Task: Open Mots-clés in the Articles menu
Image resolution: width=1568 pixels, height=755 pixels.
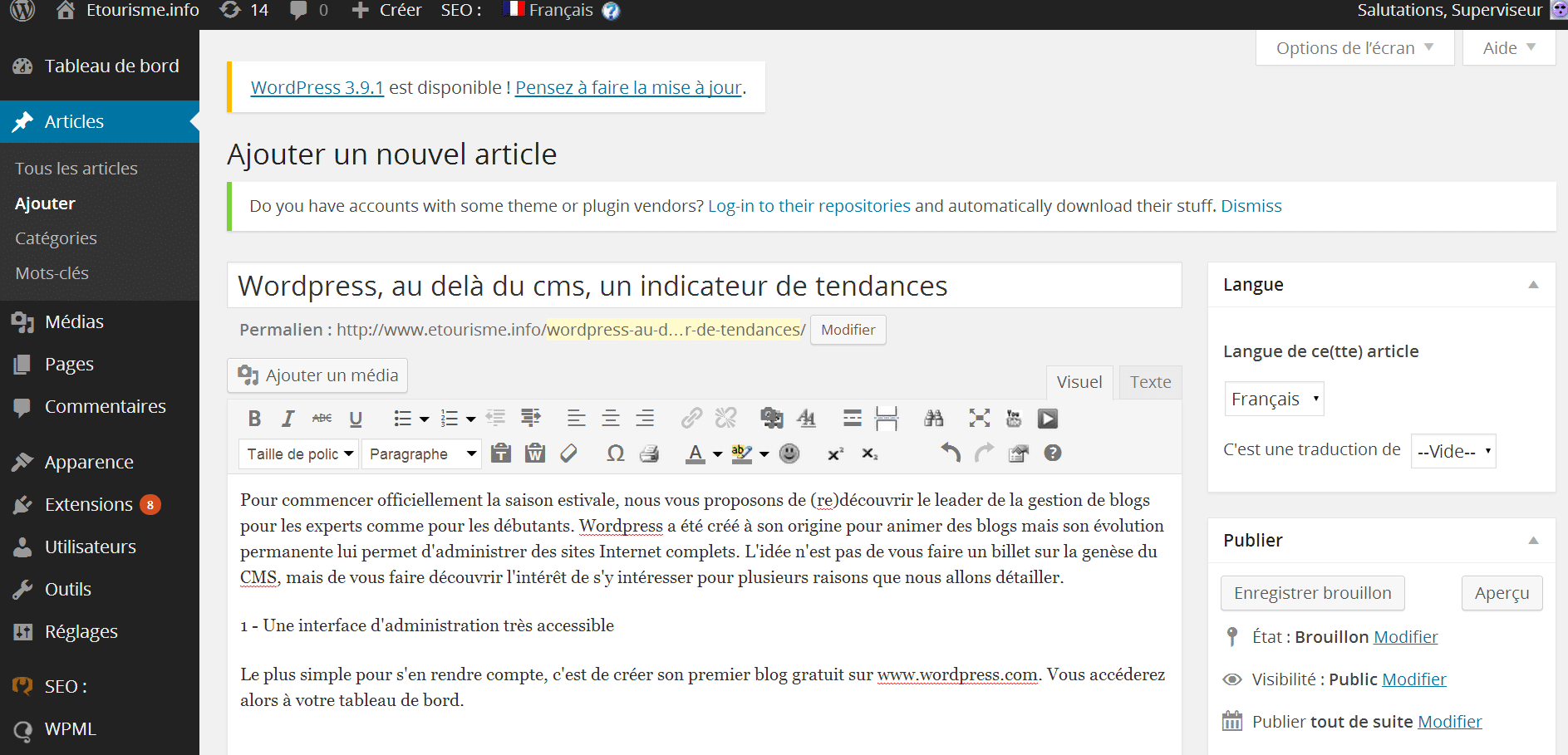Action: [x=52, y=273]
